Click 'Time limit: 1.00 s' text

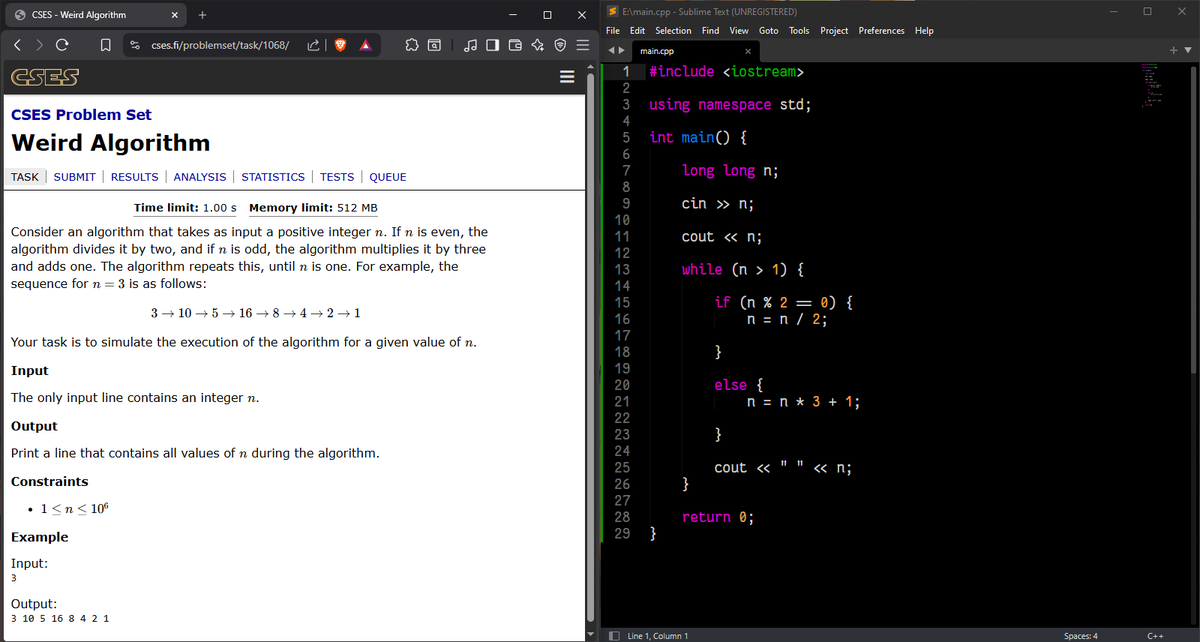coord(185,208)
